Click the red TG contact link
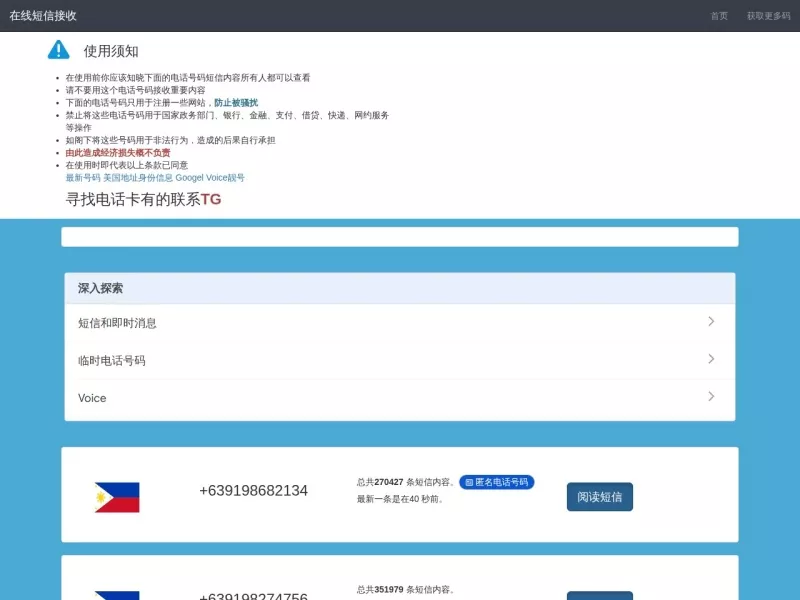 point(211,199)
